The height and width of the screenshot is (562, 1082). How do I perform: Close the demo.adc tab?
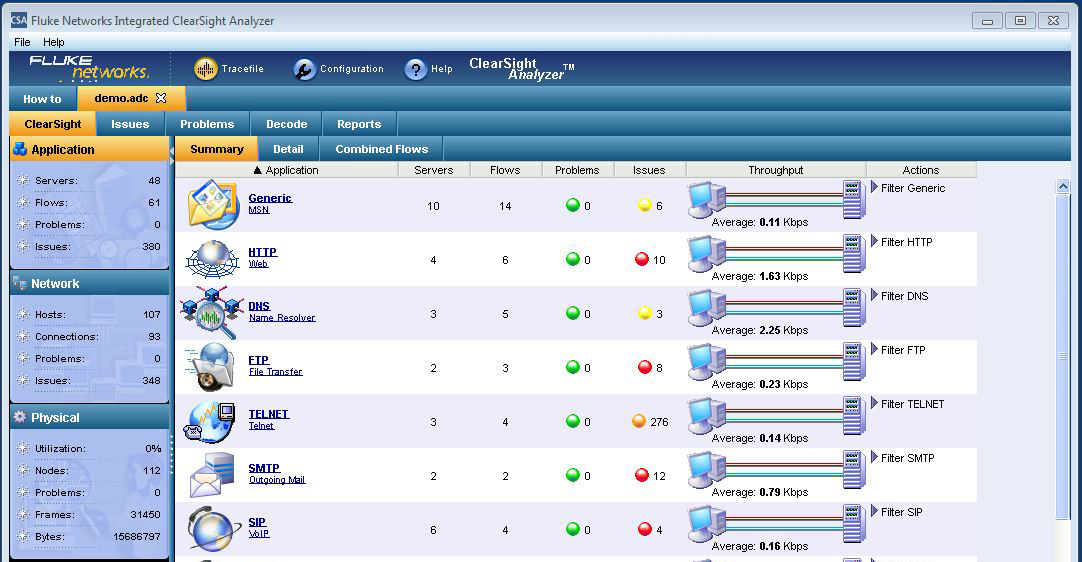pos(161,98)
